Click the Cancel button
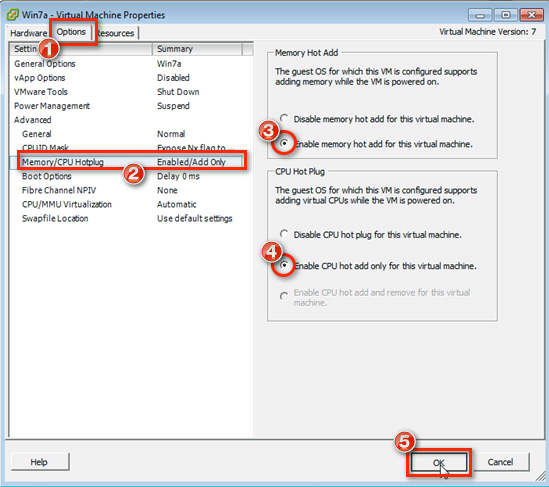 pyautogui.click(x=500, y=462)
